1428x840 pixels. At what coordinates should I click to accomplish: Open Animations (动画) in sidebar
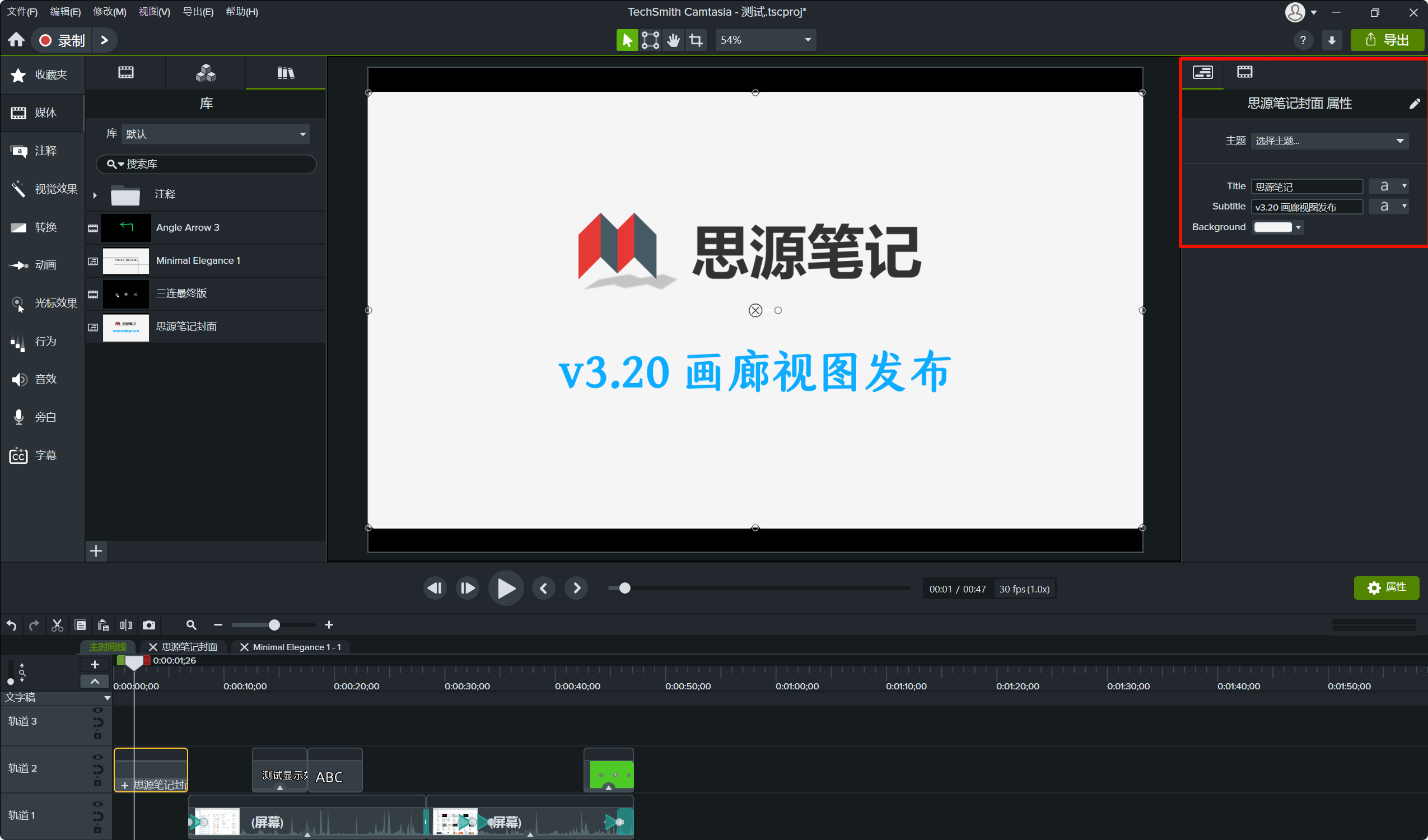(43, 265)
